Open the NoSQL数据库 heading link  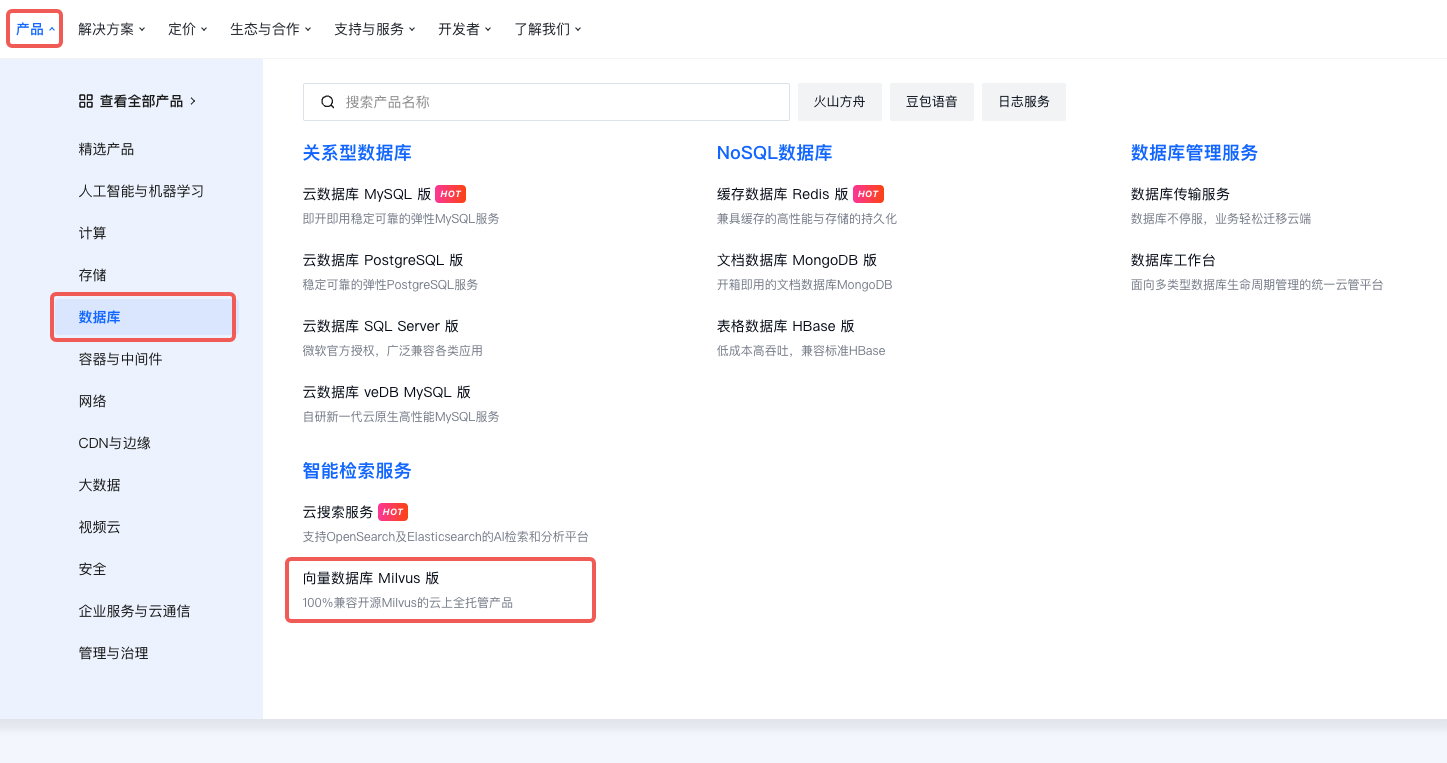(775, 153)
